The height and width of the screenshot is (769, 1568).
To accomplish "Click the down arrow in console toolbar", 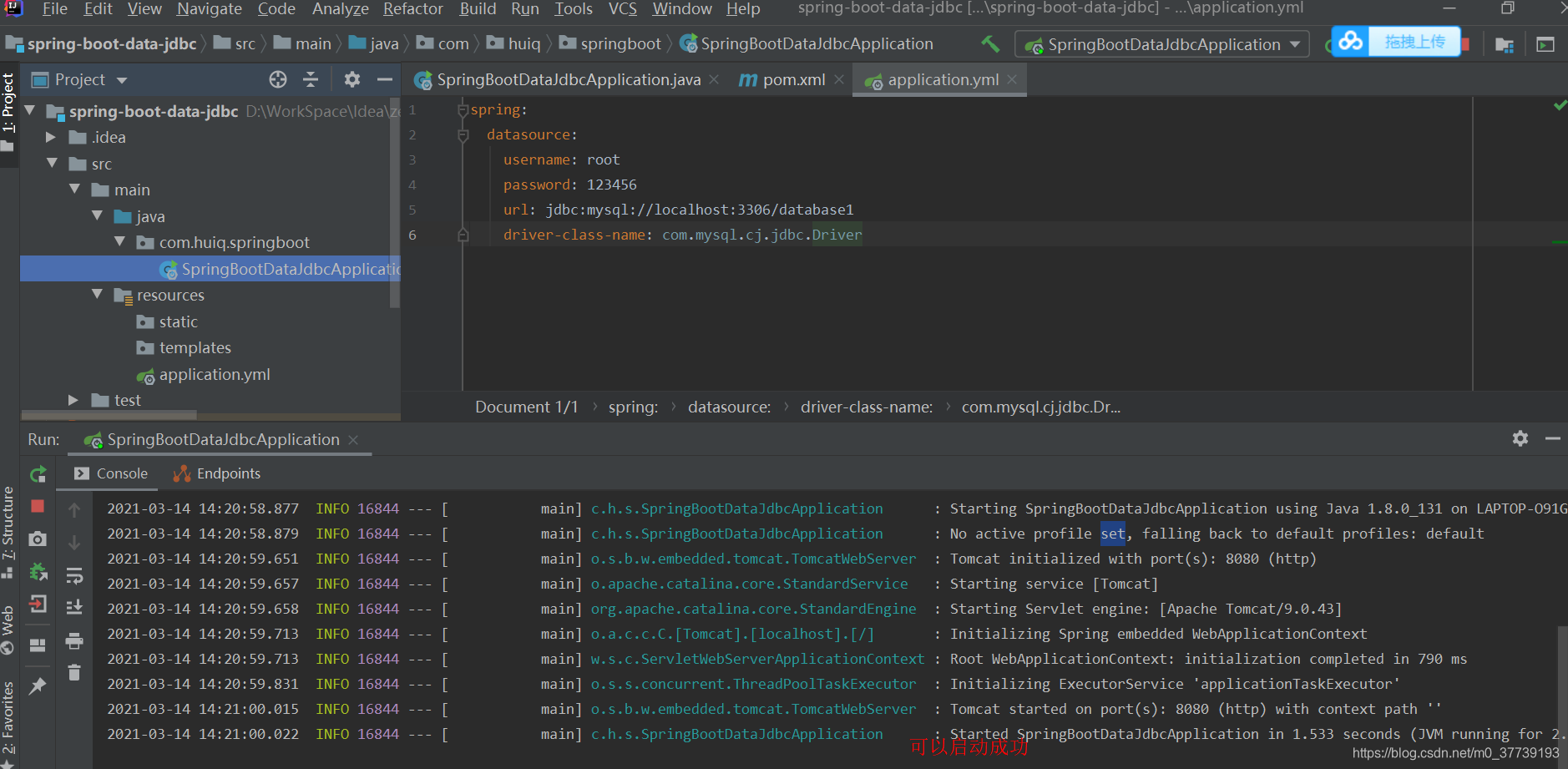I will tap(74, 542).
